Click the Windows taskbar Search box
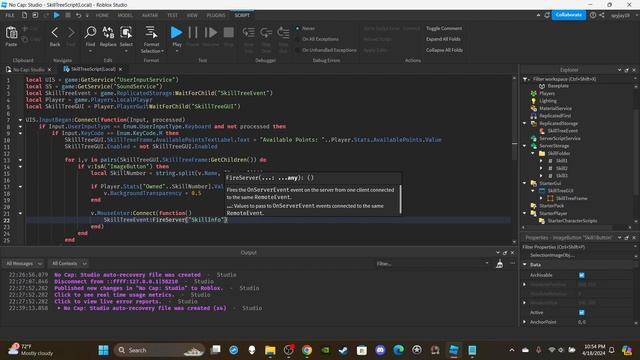The image size is (640, 360). pos(159,350)
